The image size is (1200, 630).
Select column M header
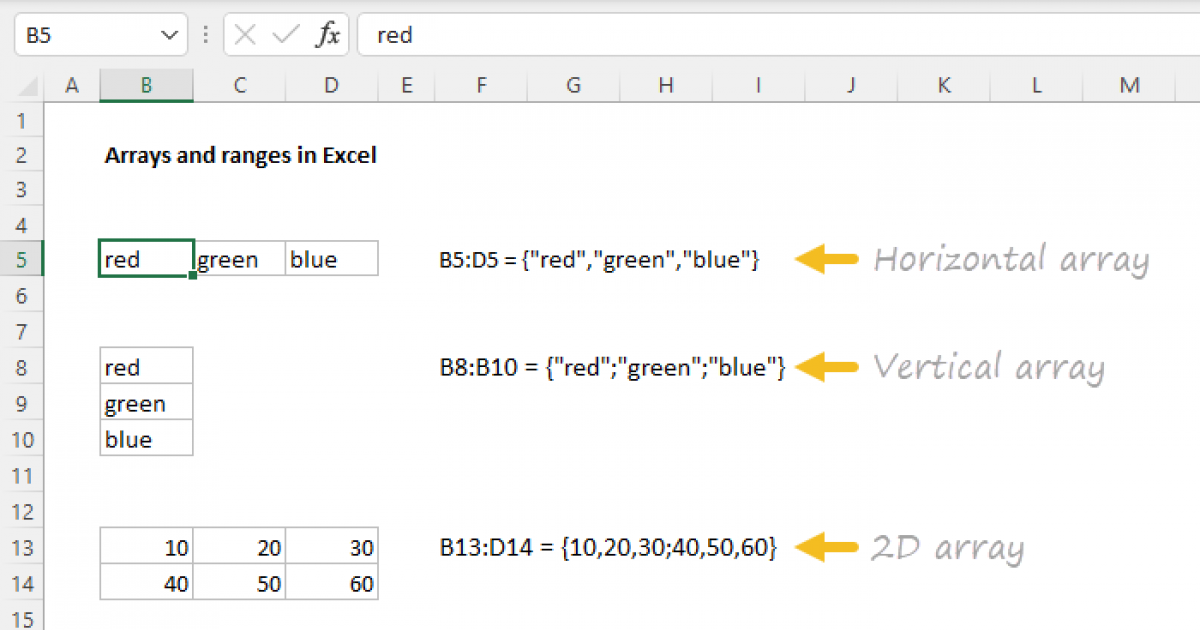click(x=1129, y=86)
